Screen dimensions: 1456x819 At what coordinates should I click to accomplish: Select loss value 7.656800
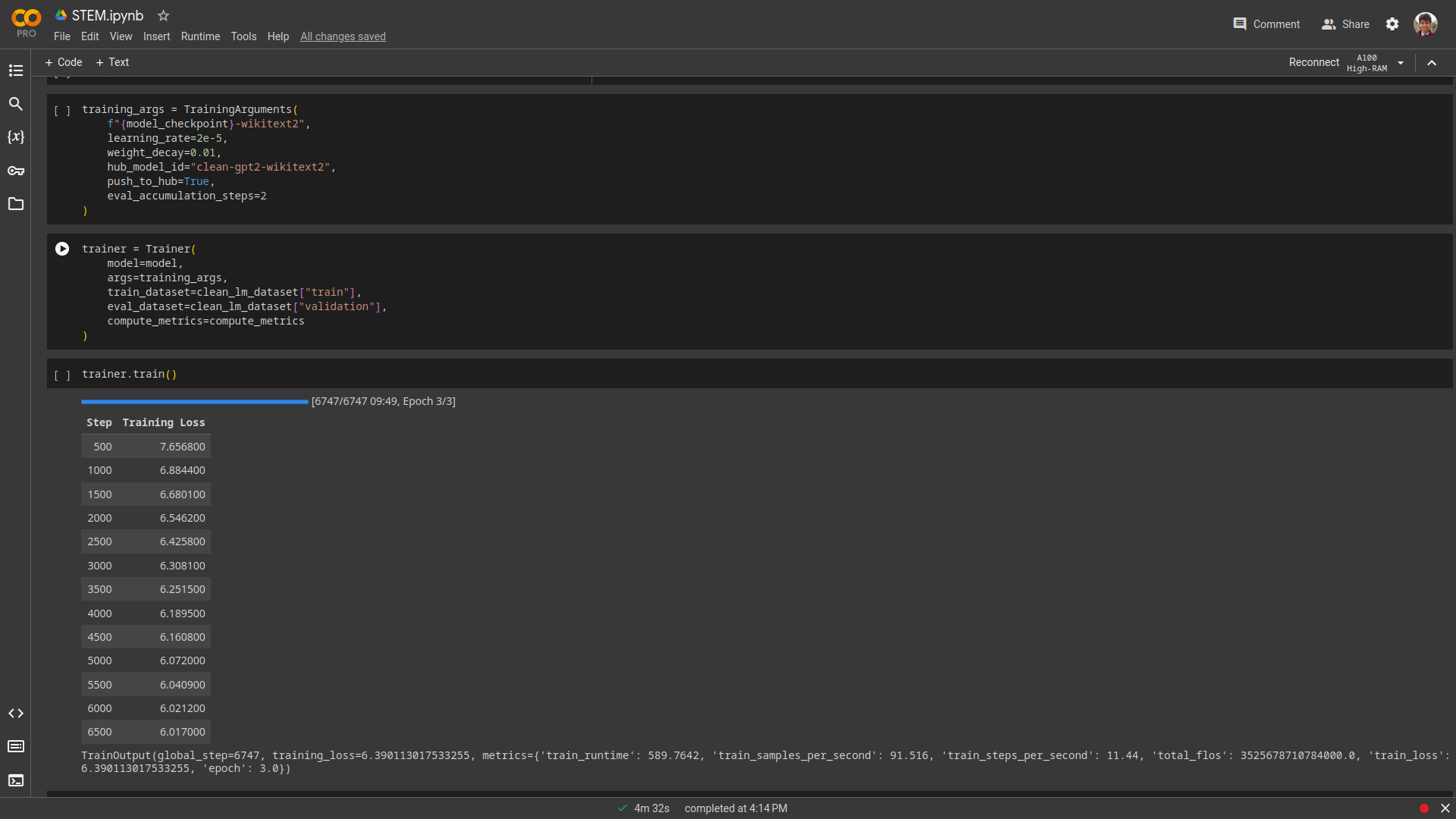(183, 447)
